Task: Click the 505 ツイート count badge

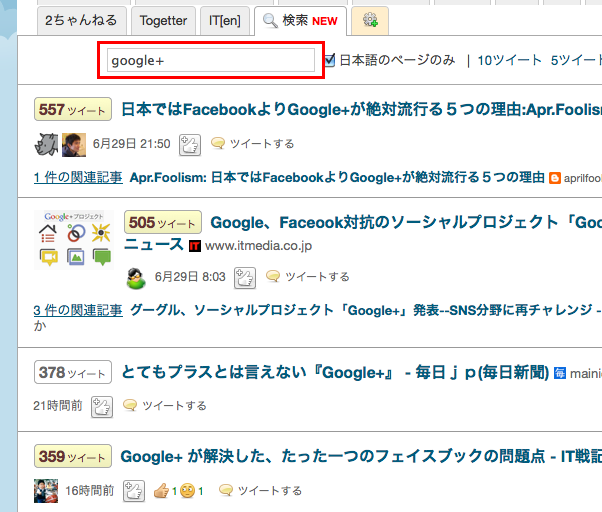Action: coord(163,222)
